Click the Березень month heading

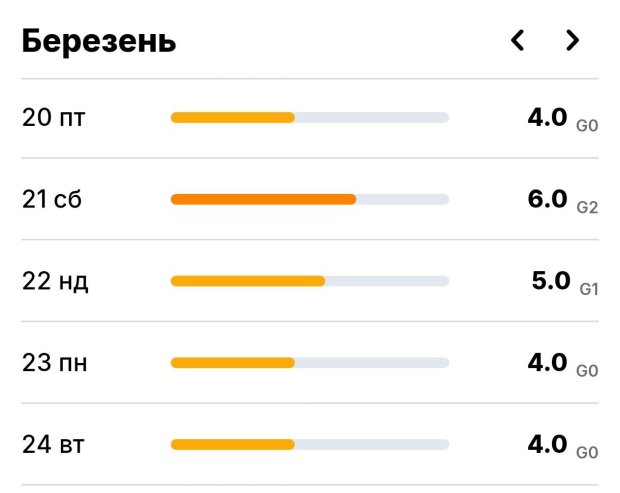tap(99, 41)
